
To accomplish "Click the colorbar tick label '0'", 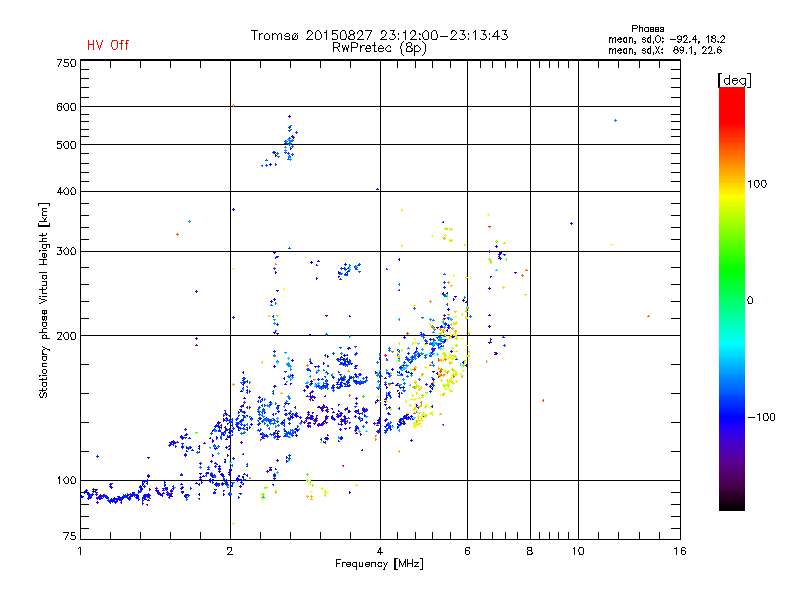I will click(750, 301).
